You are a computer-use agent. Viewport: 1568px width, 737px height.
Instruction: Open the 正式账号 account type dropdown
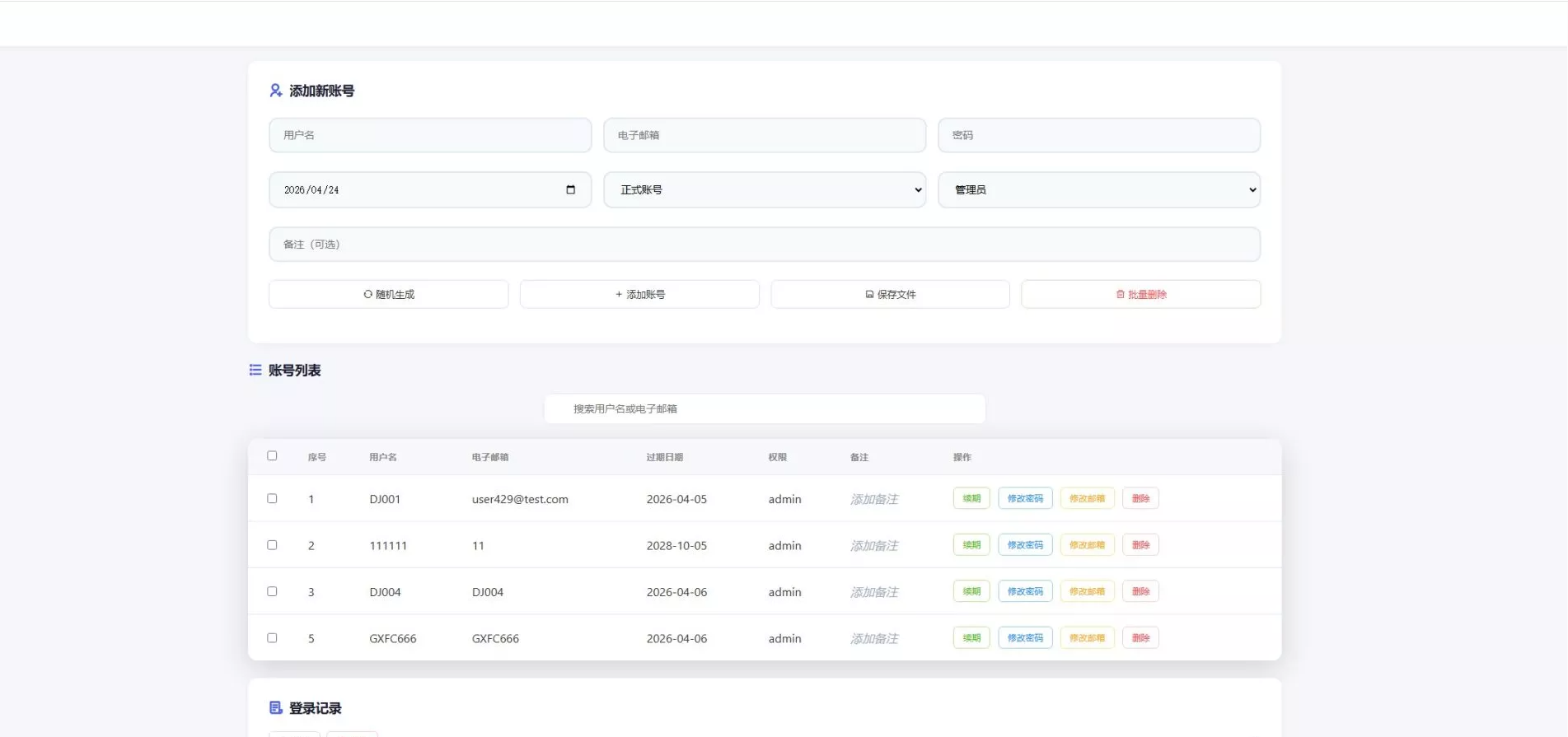[x=765, y=189]
